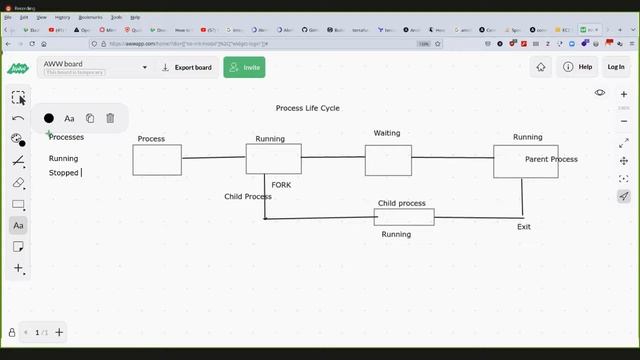Open the AWW board name dropdown
The width and height of the screenshot is (640, 360).
click(x=144, y=67)
